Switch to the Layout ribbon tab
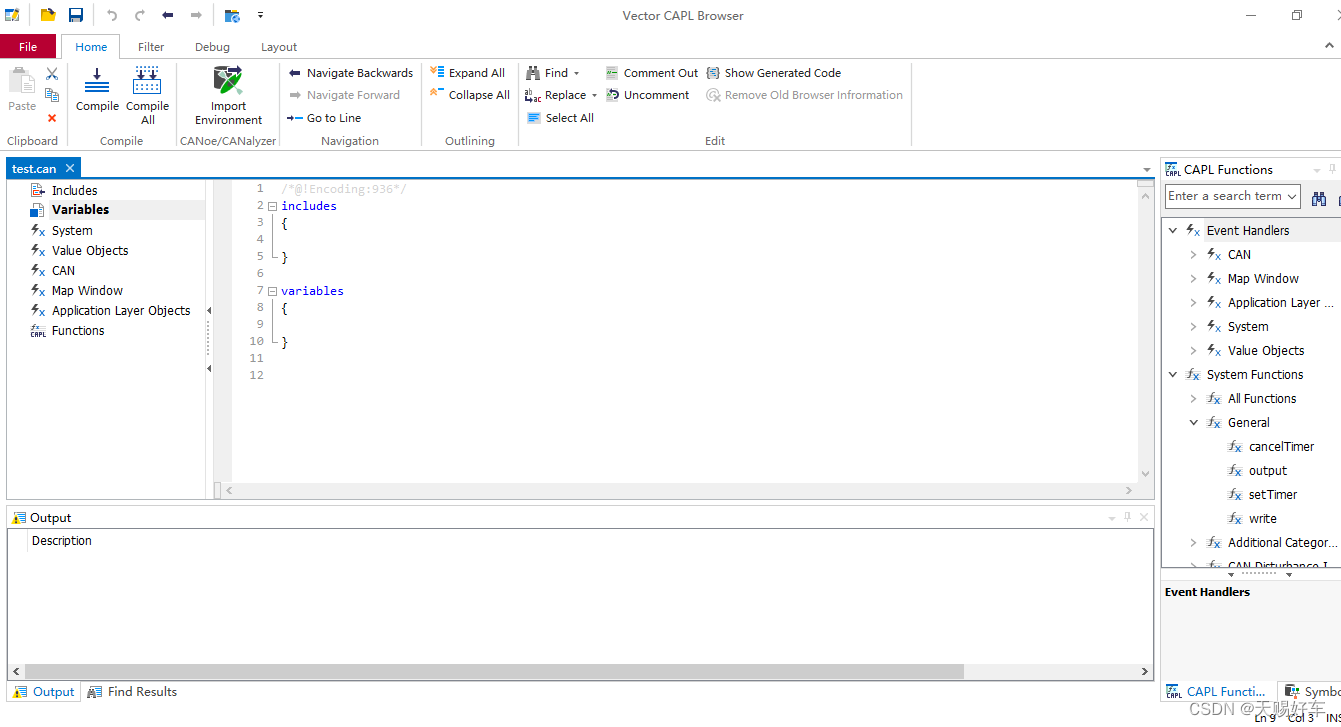The width and height of the screenshot is (1341, 727). tap(279, 47)
